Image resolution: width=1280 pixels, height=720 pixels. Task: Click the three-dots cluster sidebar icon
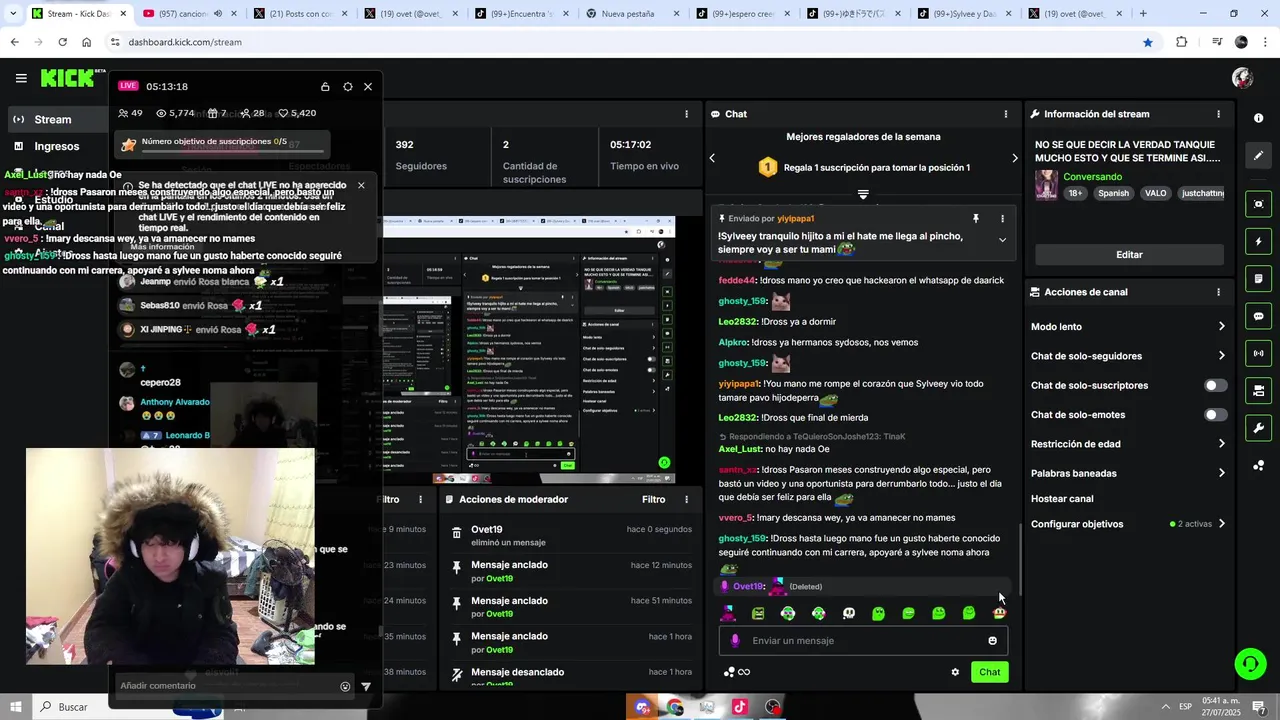pos(1258,465)
